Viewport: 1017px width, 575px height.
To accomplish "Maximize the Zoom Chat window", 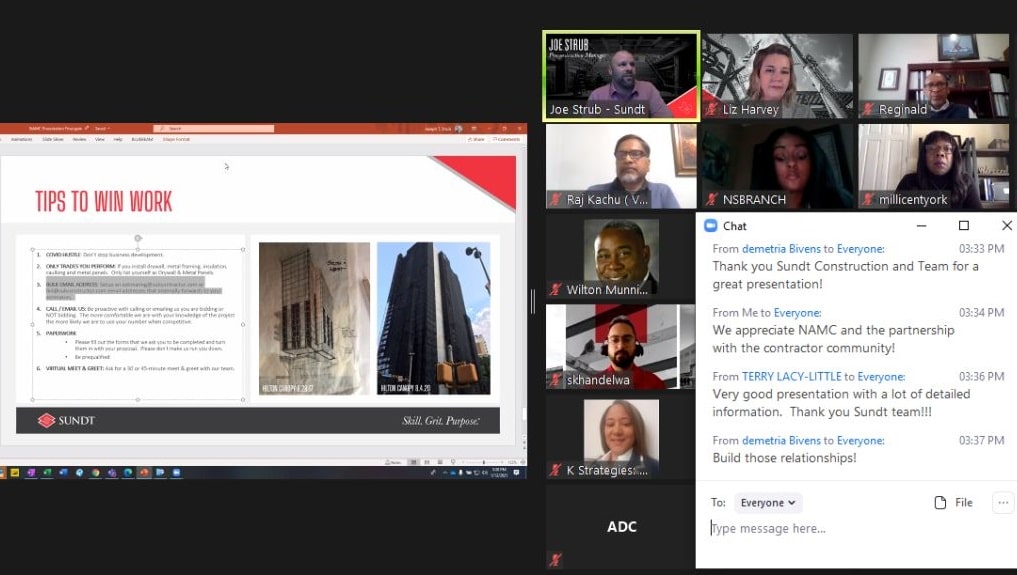I will point(964,226).
